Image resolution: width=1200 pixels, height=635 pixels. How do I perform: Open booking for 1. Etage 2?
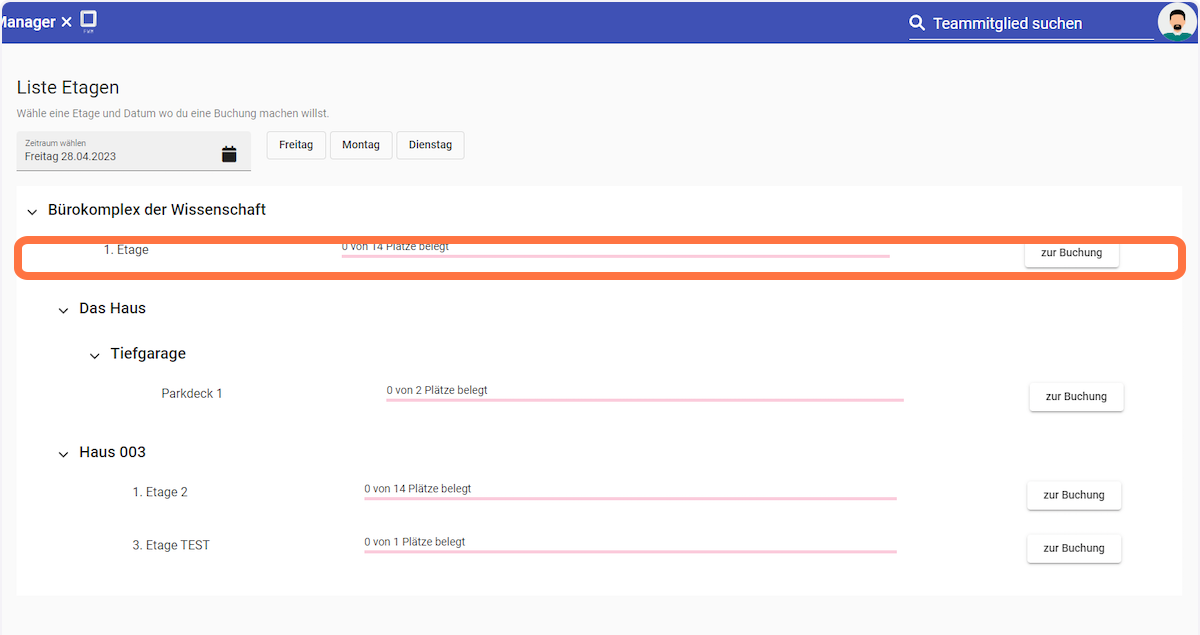pos(1073,495)
